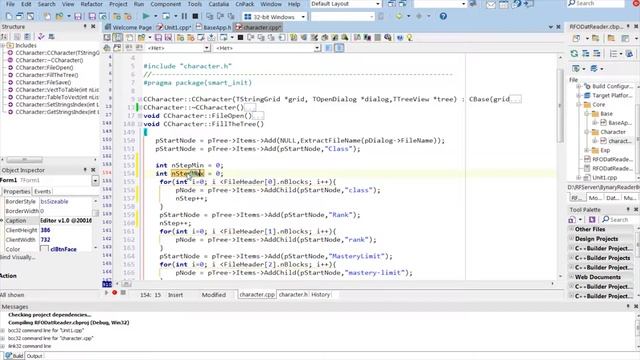
Task: Click the IDE search box at top right
Action: point(596,4)
